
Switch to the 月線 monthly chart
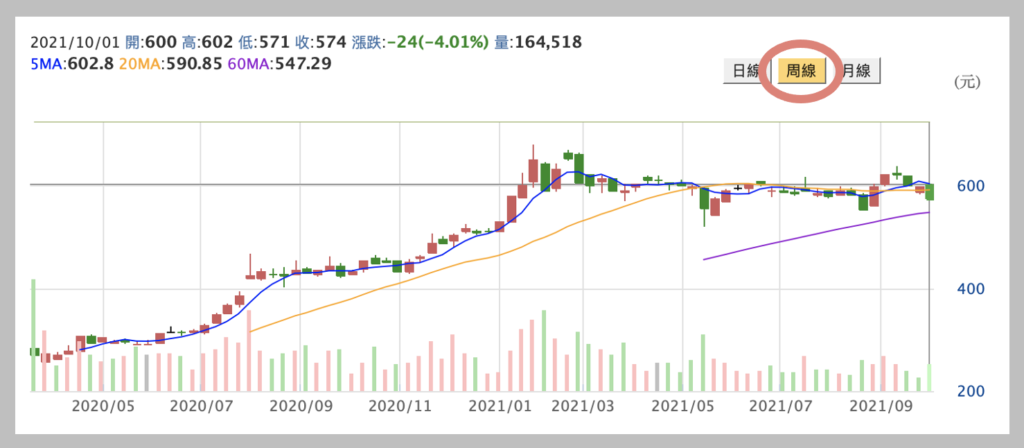pos(858,71)
